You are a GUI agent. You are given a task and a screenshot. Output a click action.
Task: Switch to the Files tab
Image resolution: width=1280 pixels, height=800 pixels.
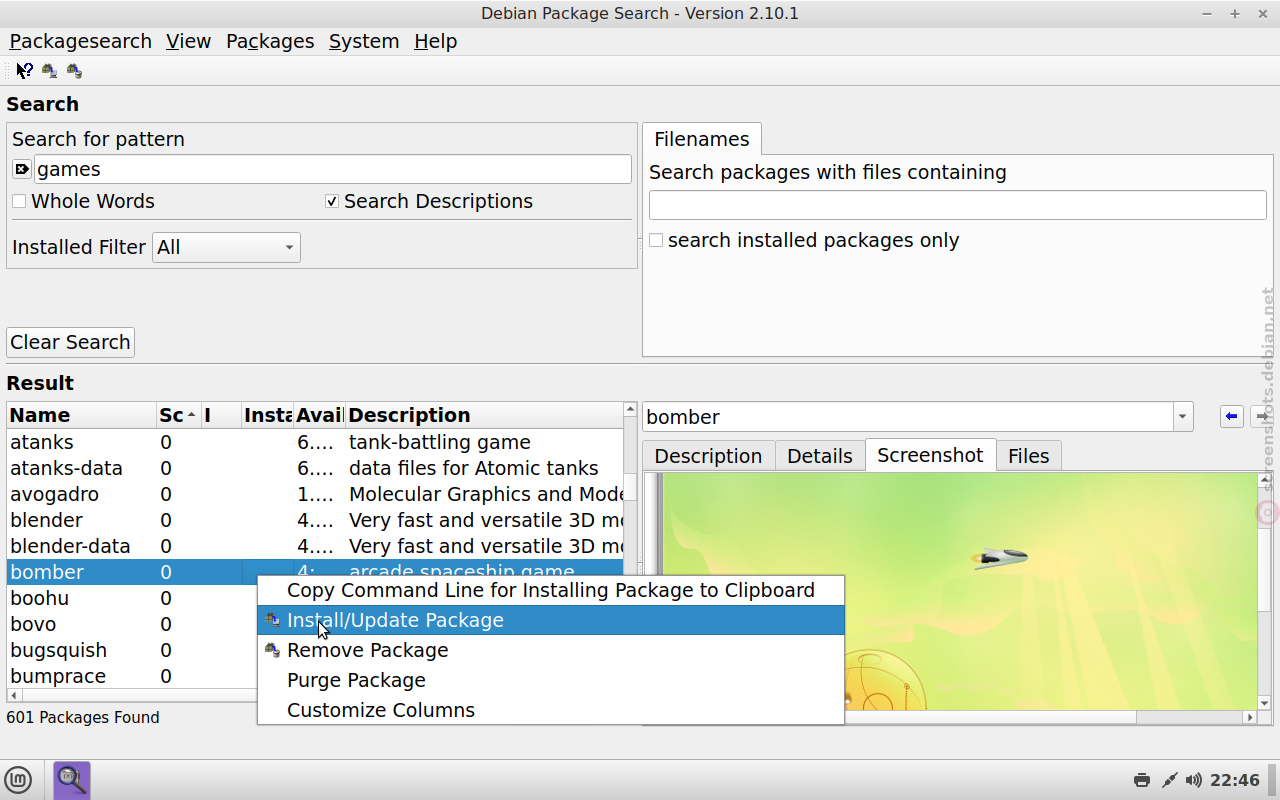coord(1028,456)
